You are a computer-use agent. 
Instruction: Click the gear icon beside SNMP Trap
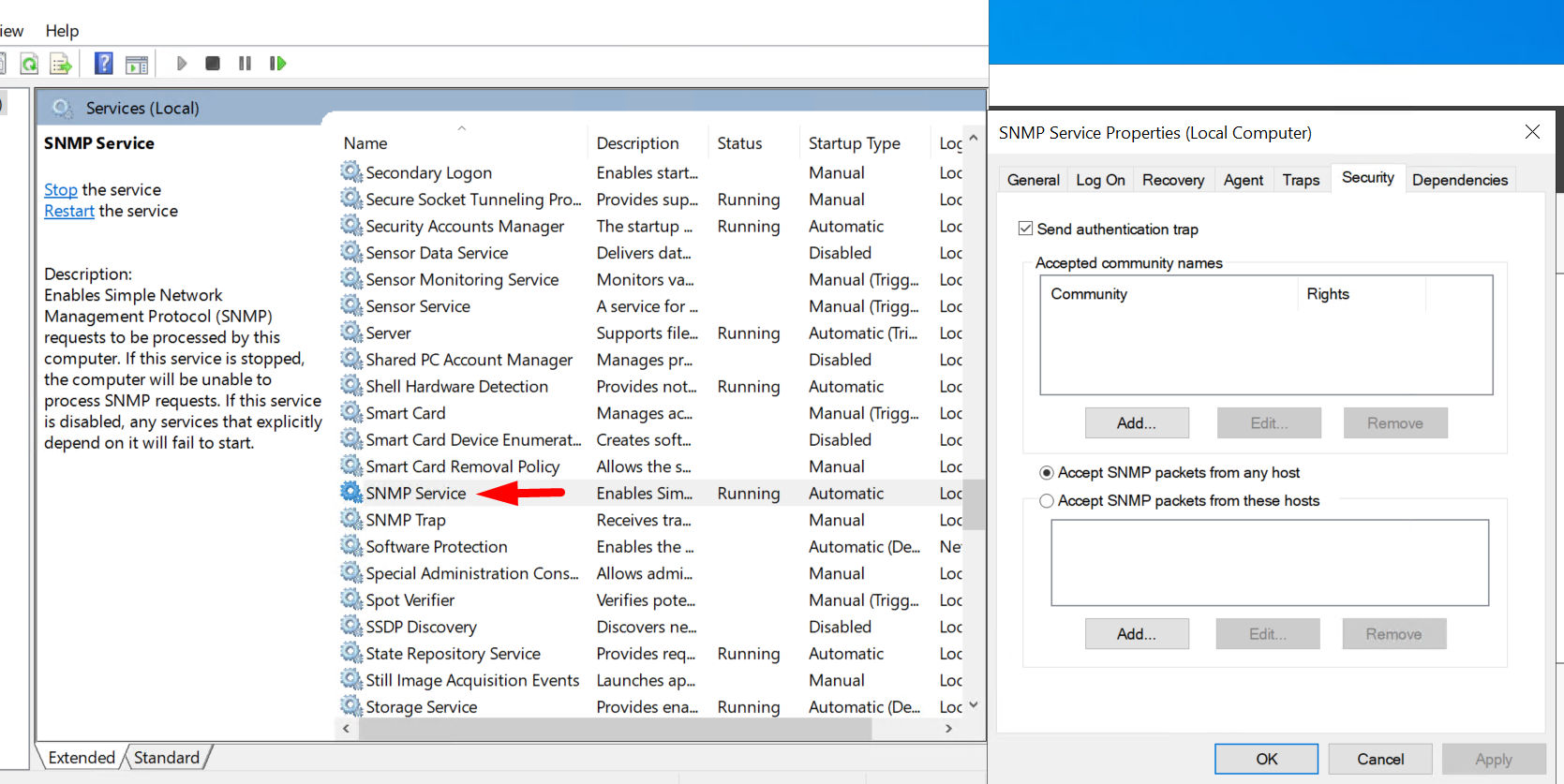pos(351,520)
